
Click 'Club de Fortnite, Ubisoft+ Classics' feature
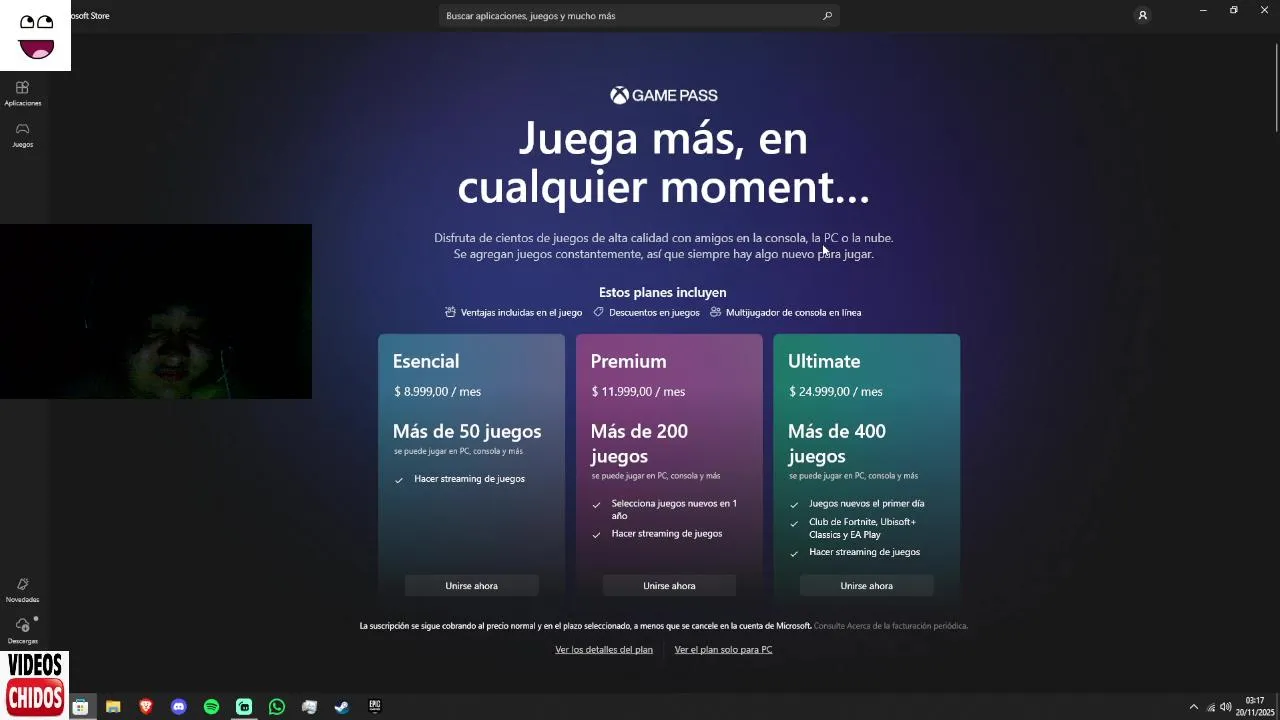click(x=862, y=528)
